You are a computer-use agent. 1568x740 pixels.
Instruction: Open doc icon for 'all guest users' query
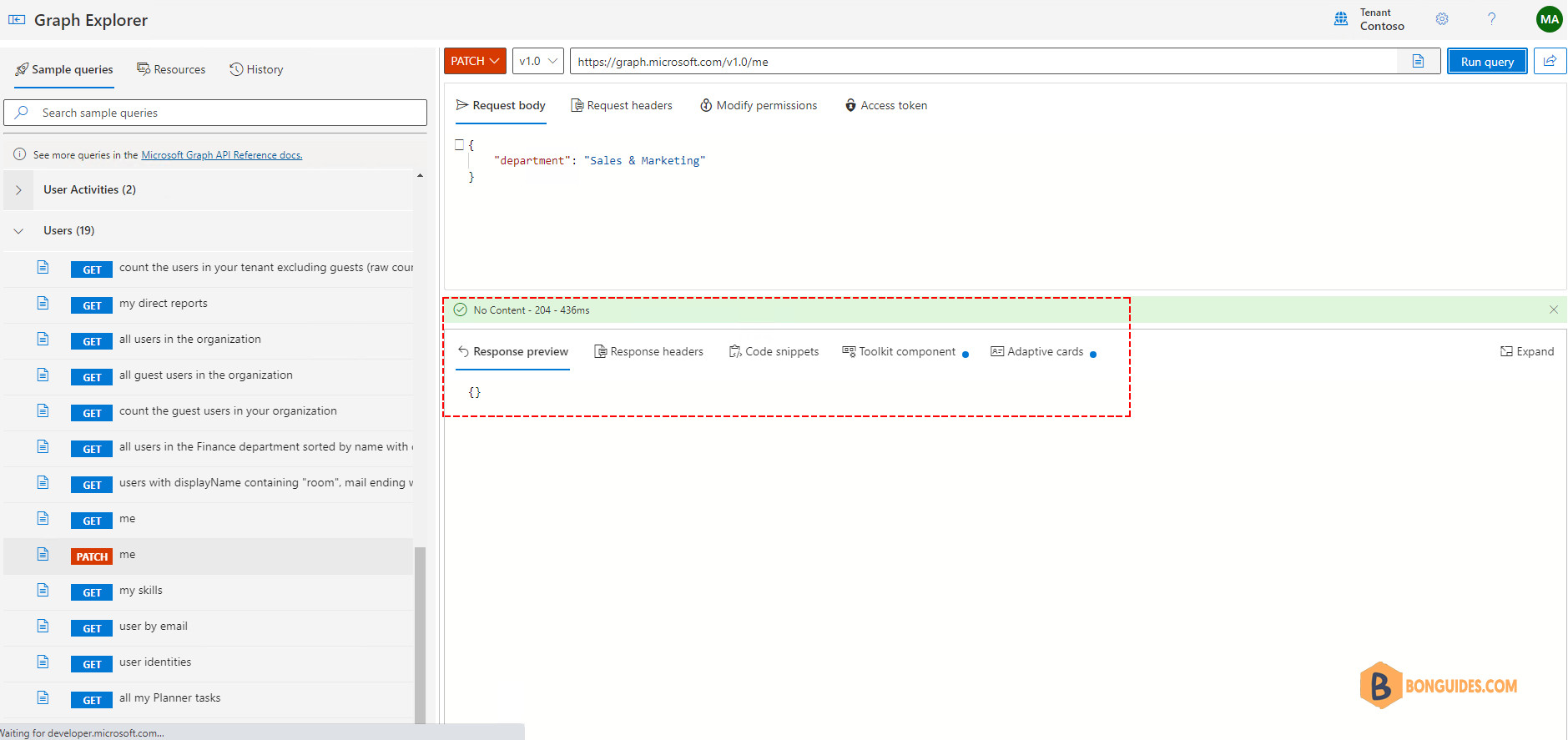(43, 375)
